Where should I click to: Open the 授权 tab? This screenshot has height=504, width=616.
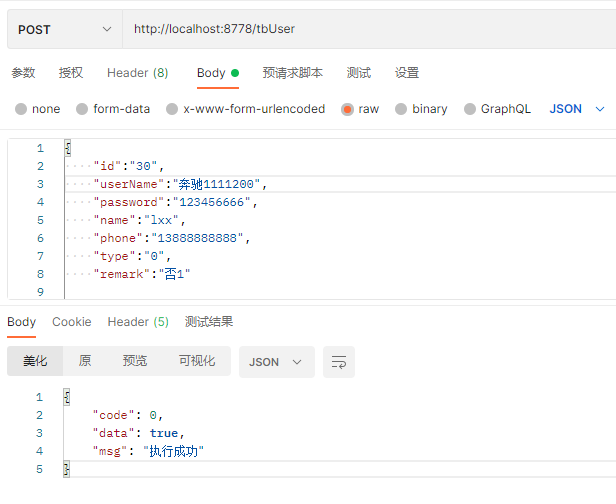(x=71, y=73)
